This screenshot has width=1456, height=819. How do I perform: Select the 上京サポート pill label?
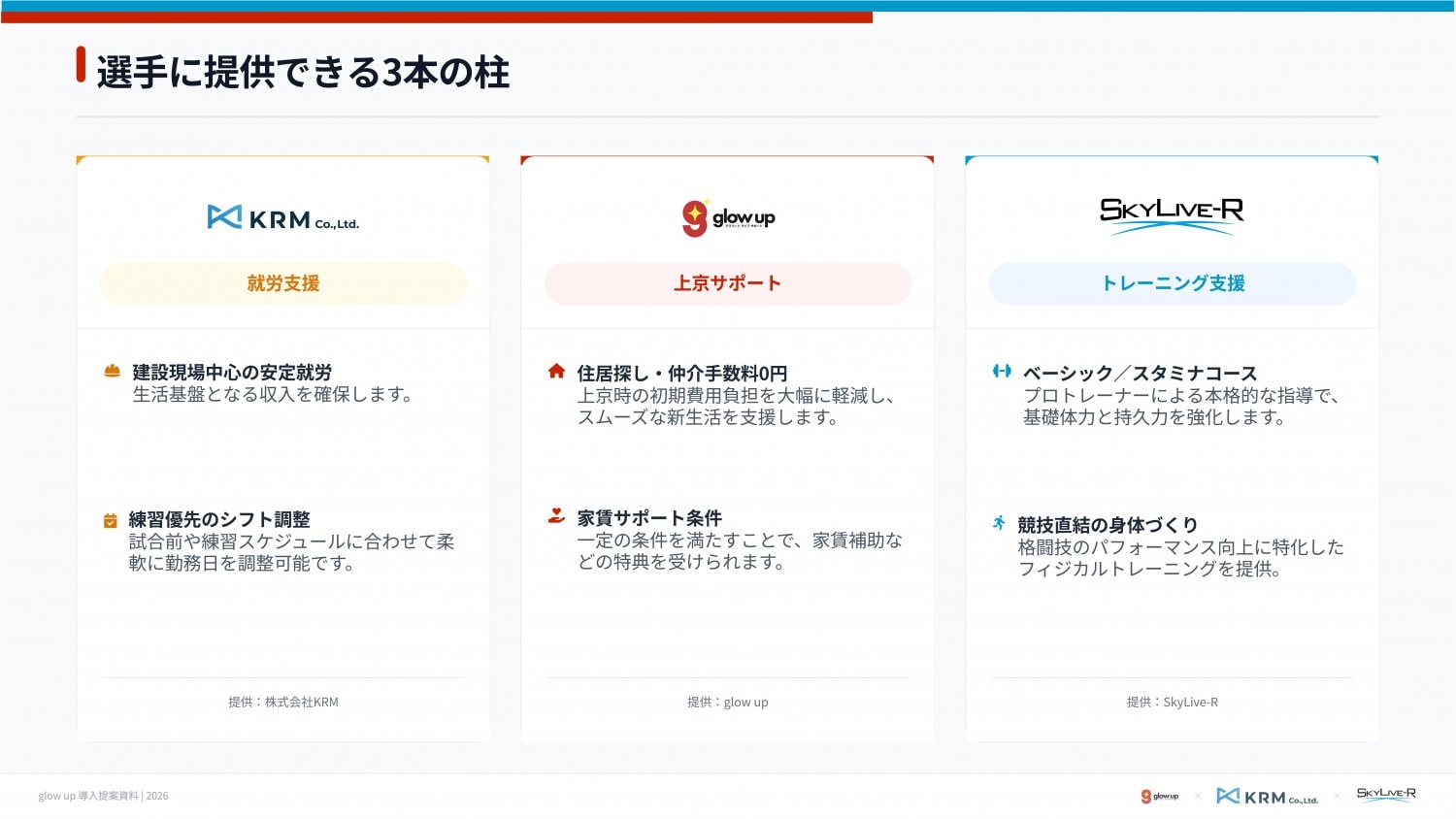[x=728, y=283]
